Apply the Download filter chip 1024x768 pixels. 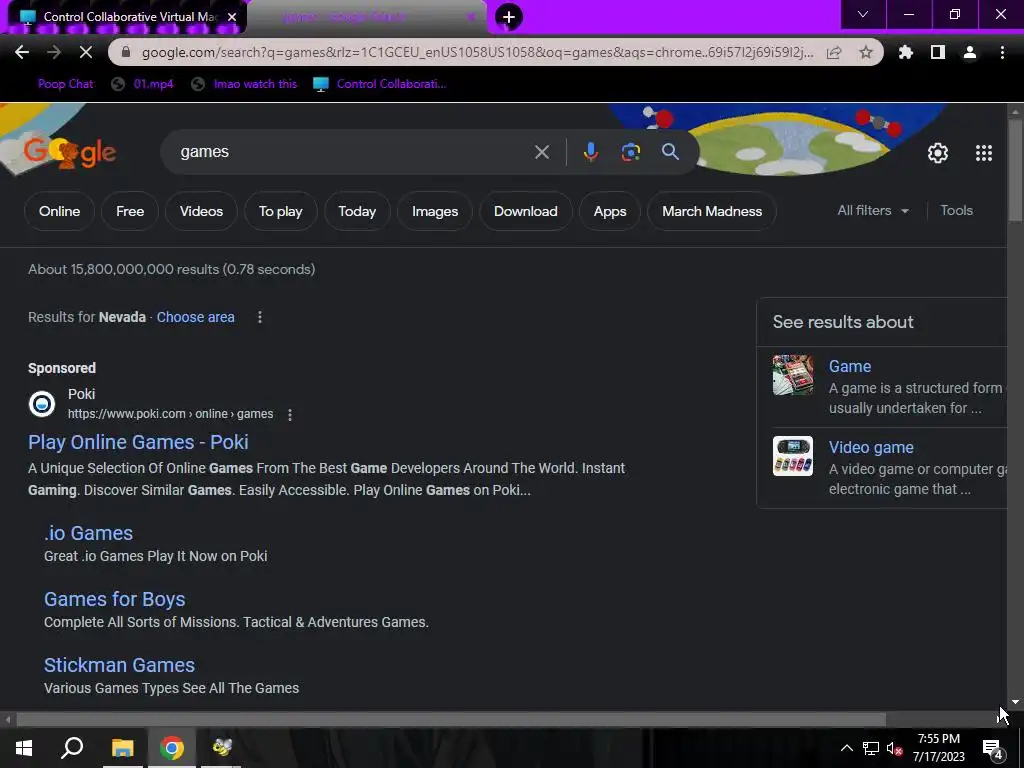coord(526,211)
